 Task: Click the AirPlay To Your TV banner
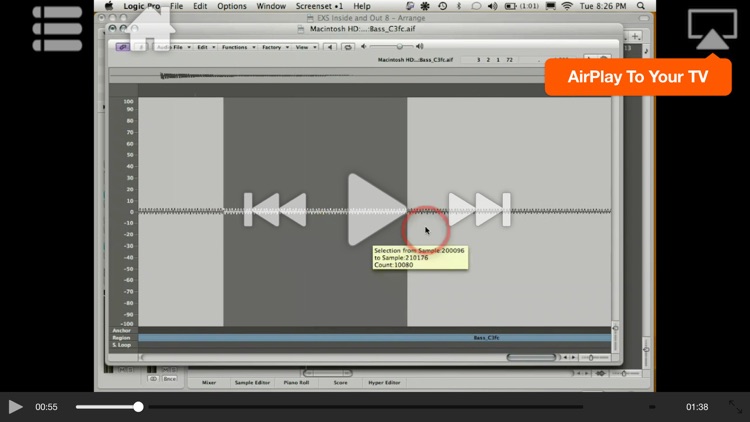(x=638, y=77)
